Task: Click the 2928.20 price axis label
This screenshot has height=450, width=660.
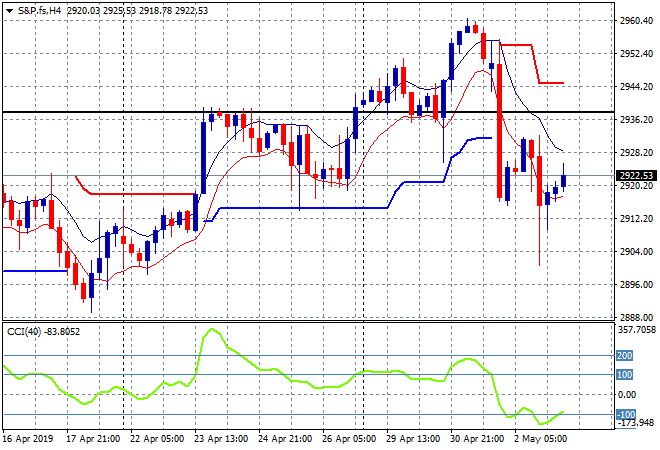Action: coord(636,152)
